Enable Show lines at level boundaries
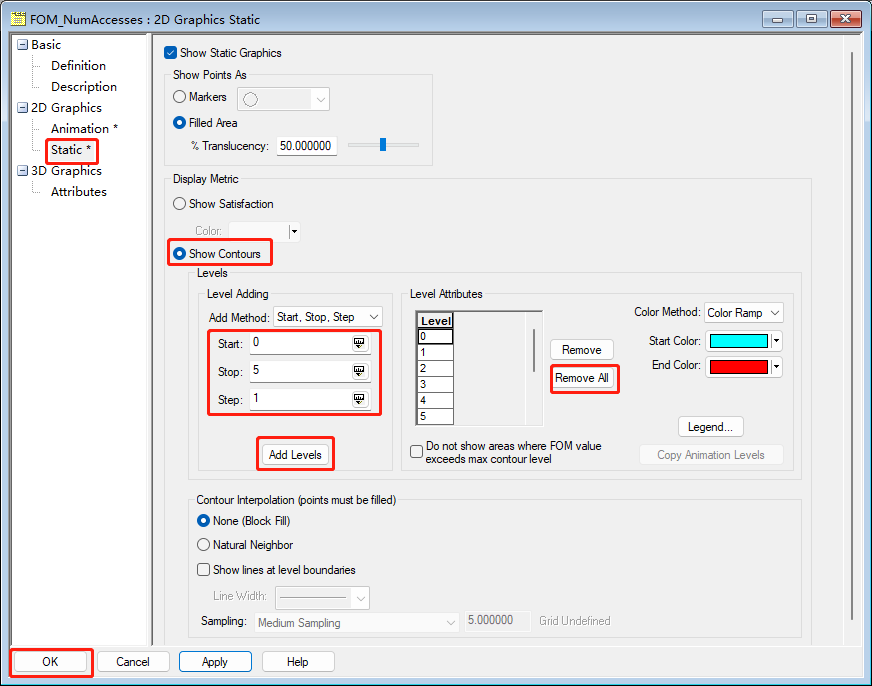872x686 pixels. [x=204, y=570]
